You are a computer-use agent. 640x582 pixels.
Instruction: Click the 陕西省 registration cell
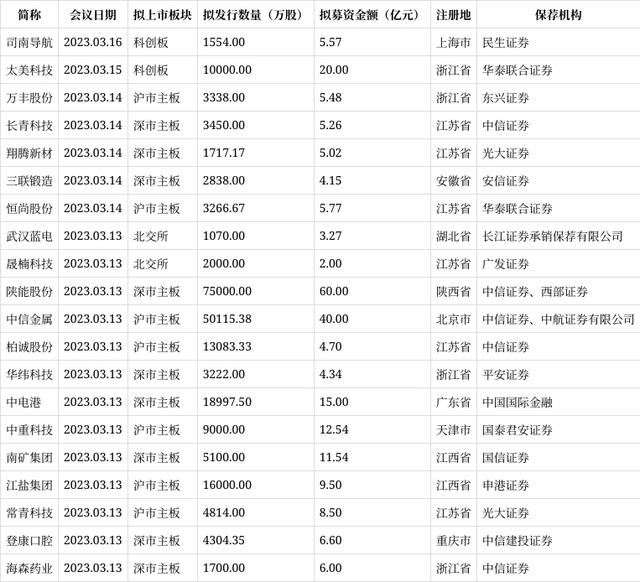[x=453, y=291]
